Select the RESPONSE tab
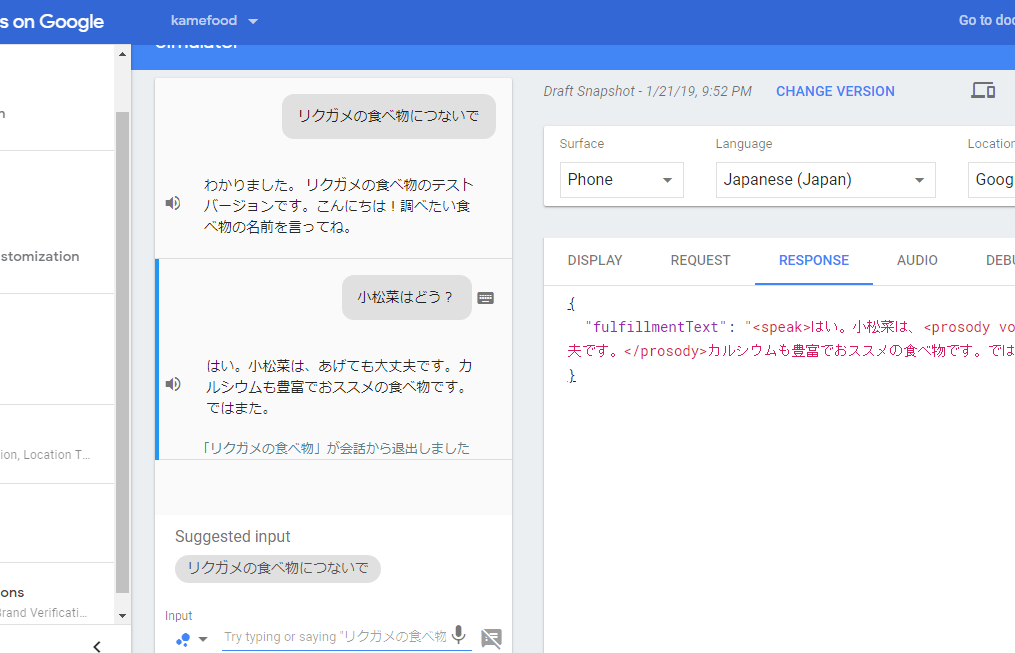The height and width of the screenshot is (653, 1015). tap(814, 260)
